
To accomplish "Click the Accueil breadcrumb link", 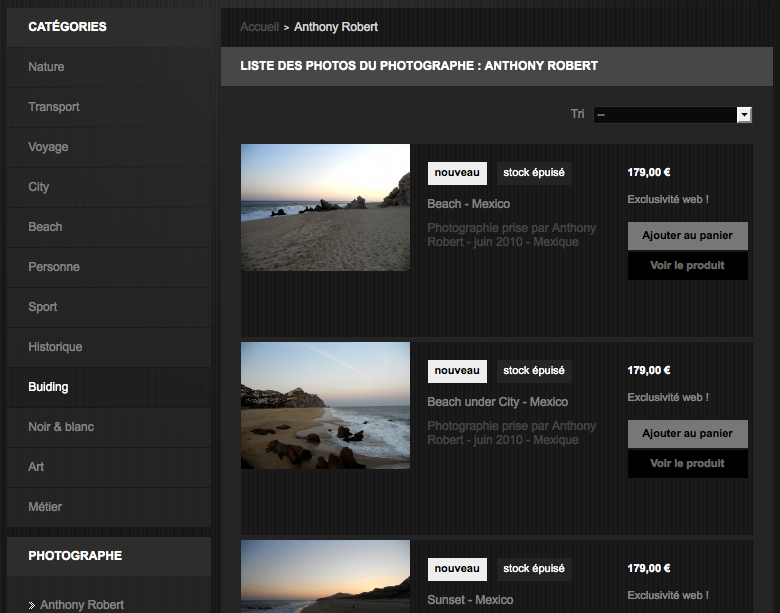I will pyautogui.click(x=259, y=27).
